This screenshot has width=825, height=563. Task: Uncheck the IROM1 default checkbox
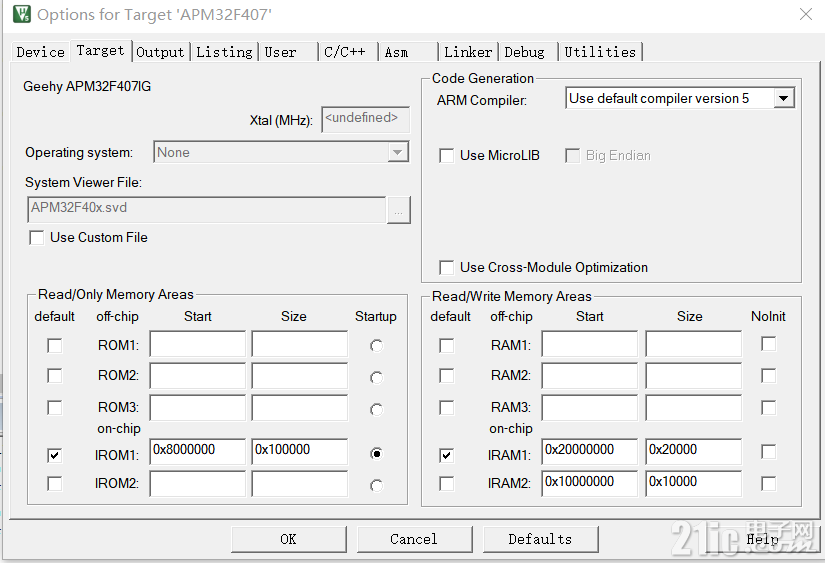click(55, 455)
